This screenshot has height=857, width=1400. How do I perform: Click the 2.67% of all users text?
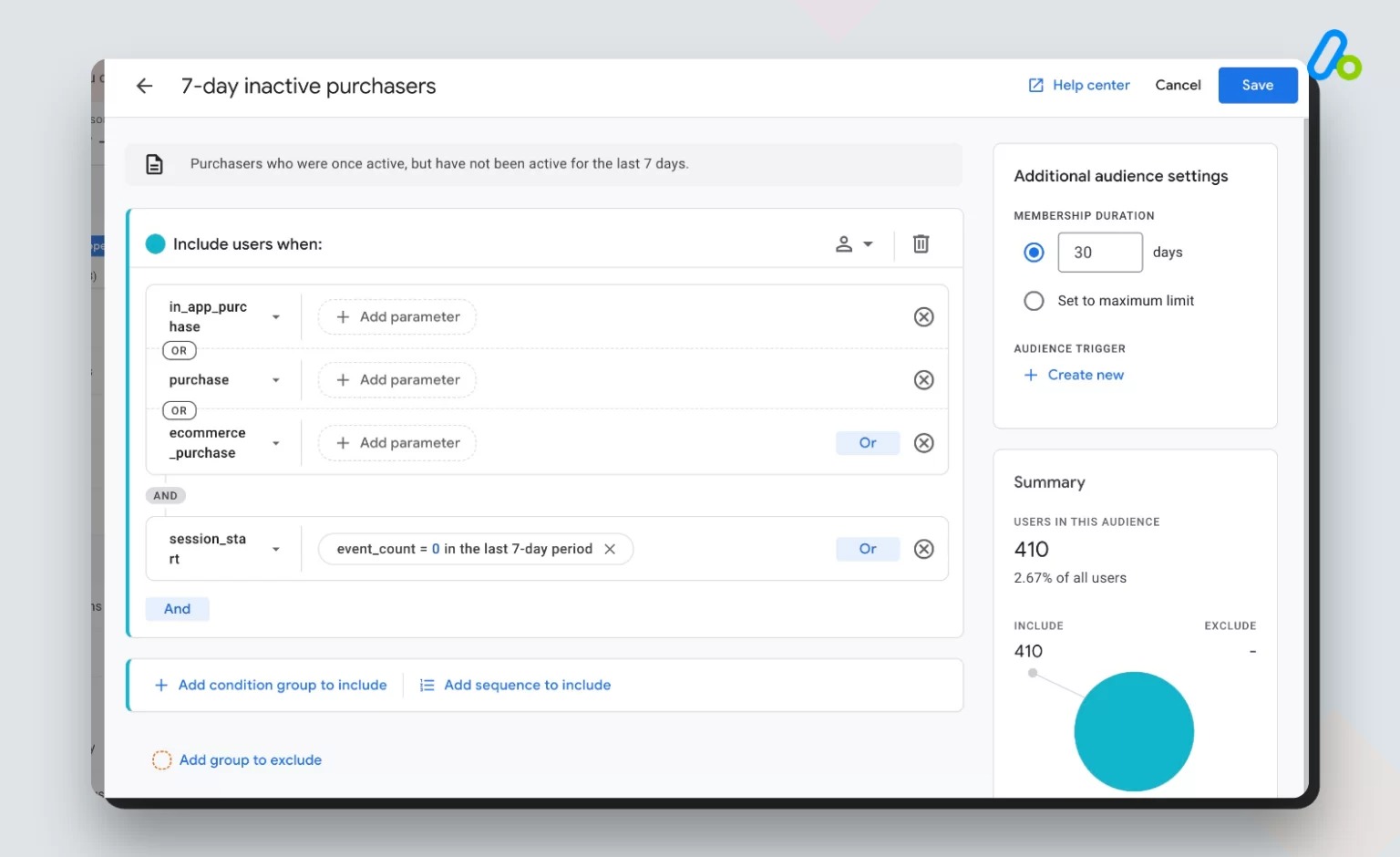click(x=1070, y=578)
